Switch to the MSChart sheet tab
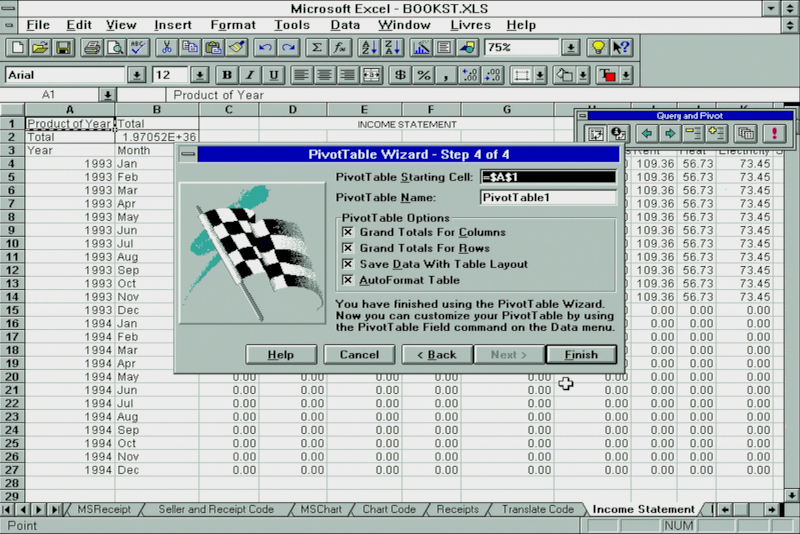The width and height of the screenshot is (800, 534). tap(320, 509)
